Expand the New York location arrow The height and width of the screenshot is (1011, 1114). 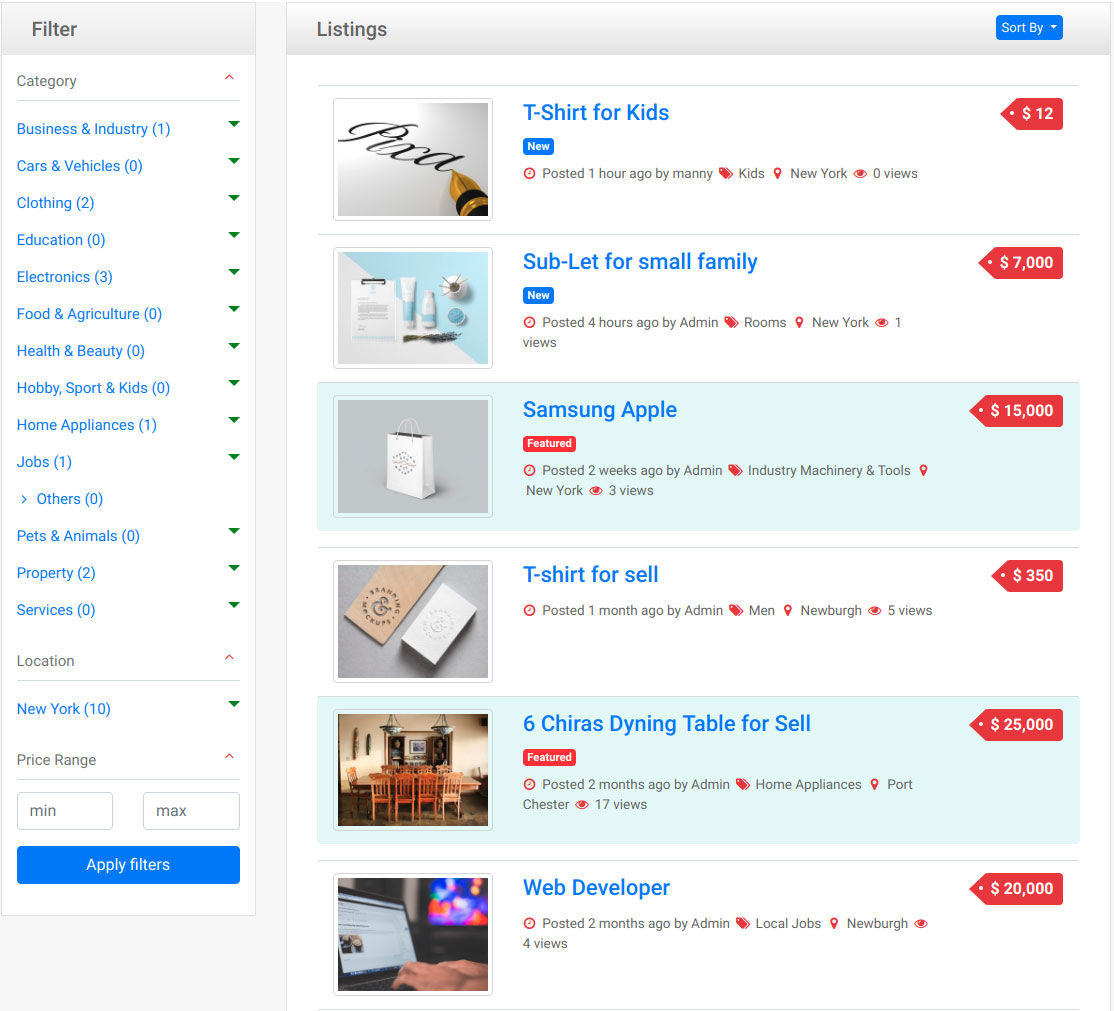[234, 704]
